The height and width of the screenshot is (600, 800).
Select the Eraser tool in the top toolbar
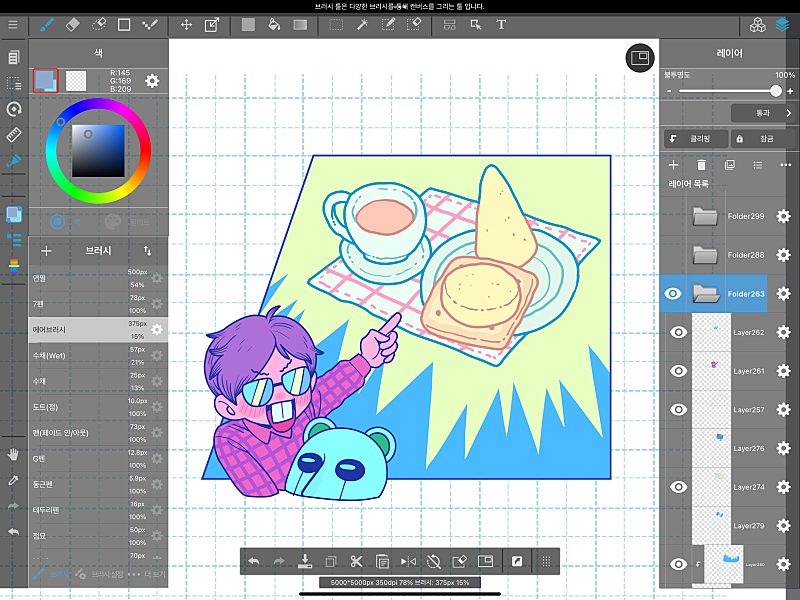coord(74,24)
